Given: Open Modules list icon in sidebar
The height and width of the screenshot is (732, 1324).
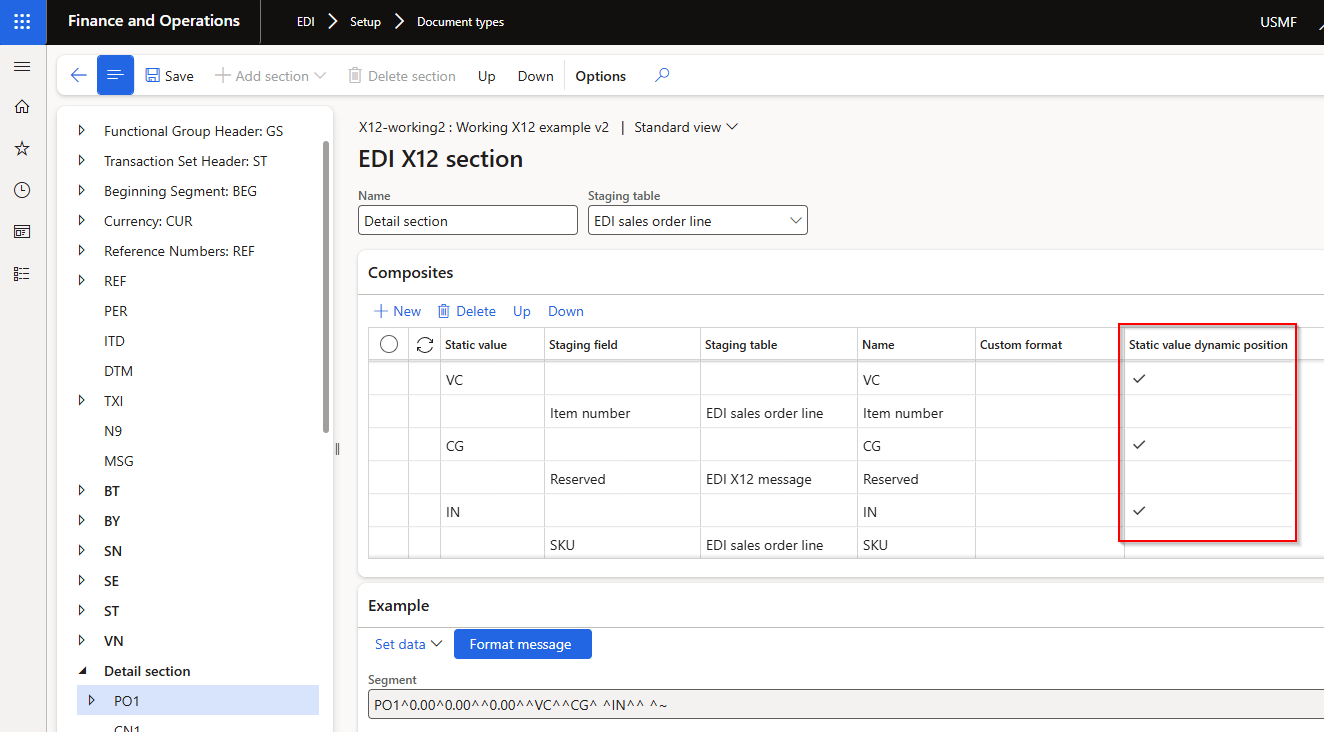Looking at the screenshot, I should point(22,273).
